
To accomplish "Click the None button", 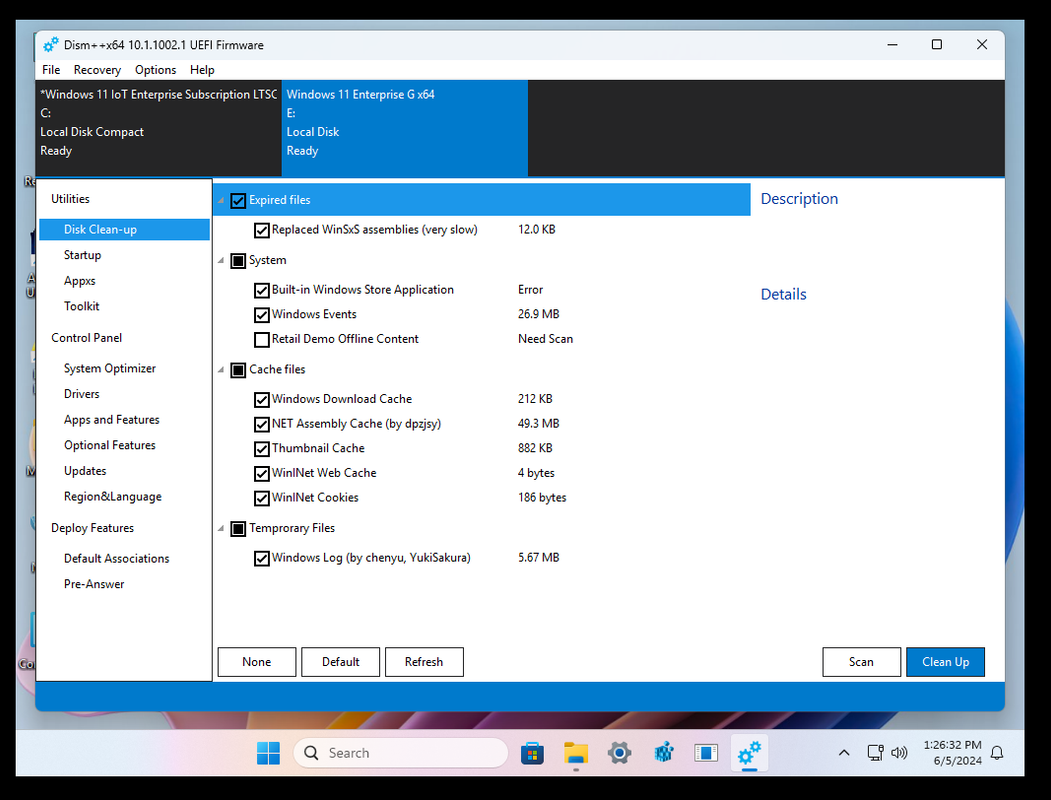I will coord(257,662).
